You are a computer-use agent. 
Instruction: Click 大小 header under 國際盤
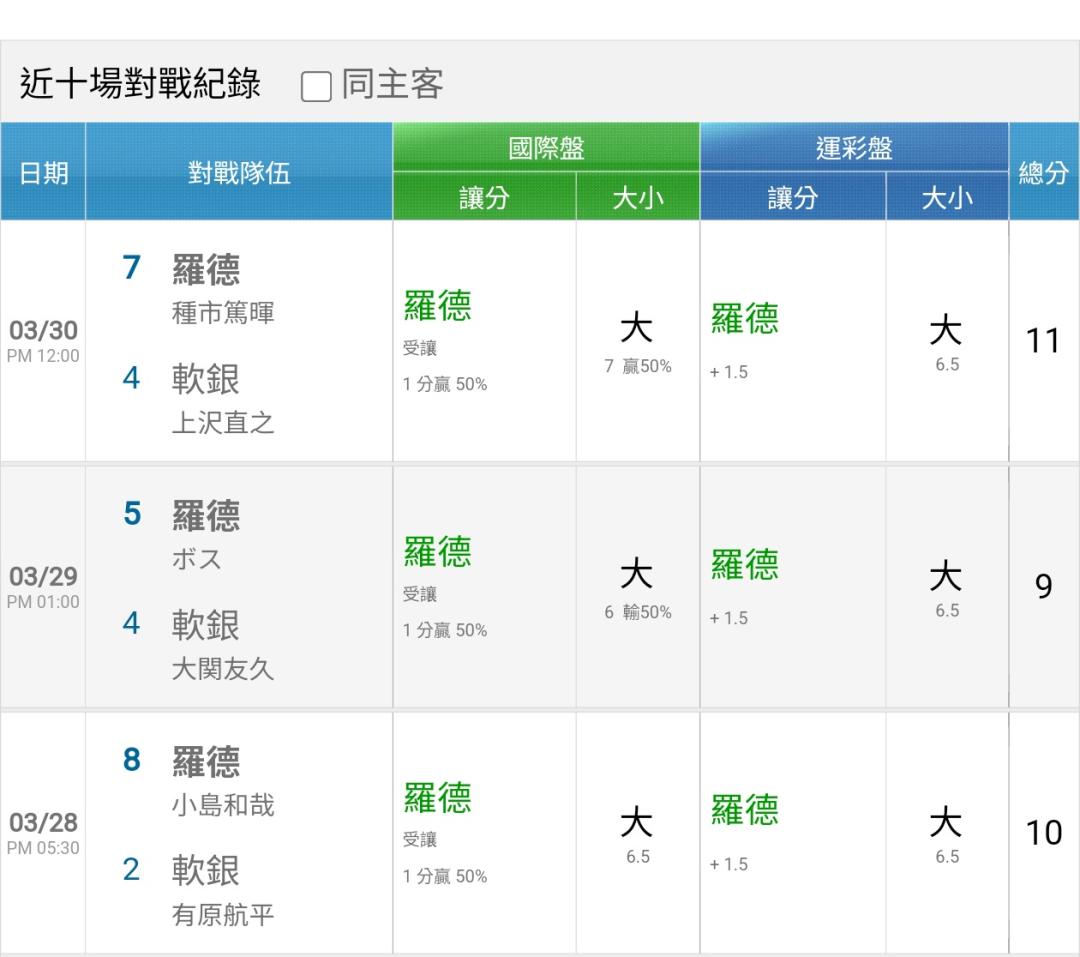tap(638, 197)
